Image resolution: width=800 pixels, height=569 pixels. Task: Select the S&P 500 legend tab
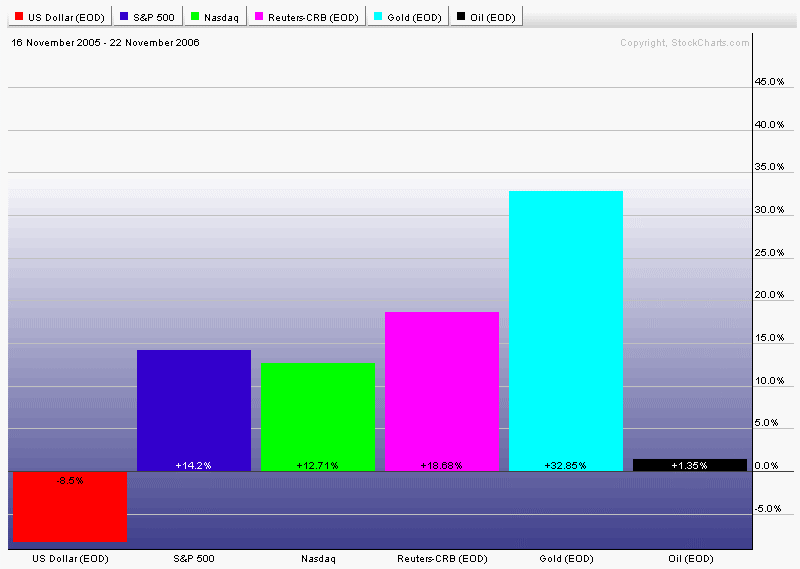(147, 17)
